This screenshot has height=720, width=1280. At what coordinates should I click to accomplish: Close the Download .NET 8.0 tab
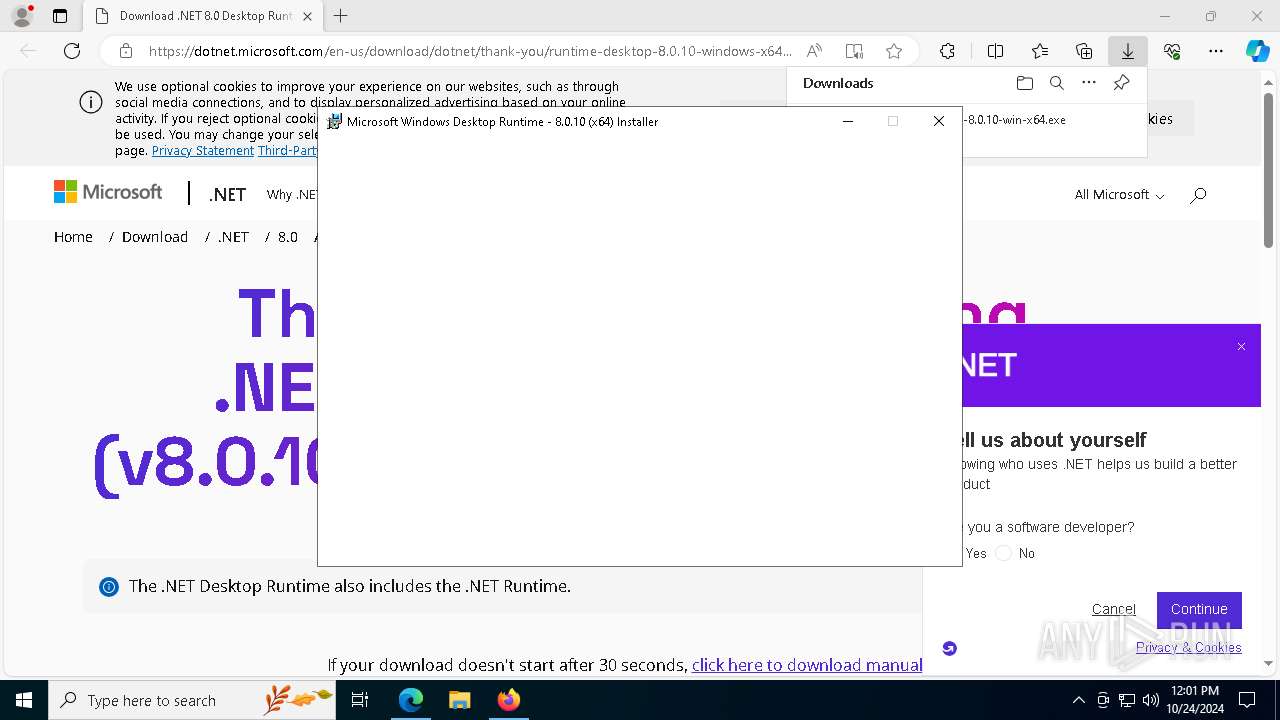click(307, 16)
